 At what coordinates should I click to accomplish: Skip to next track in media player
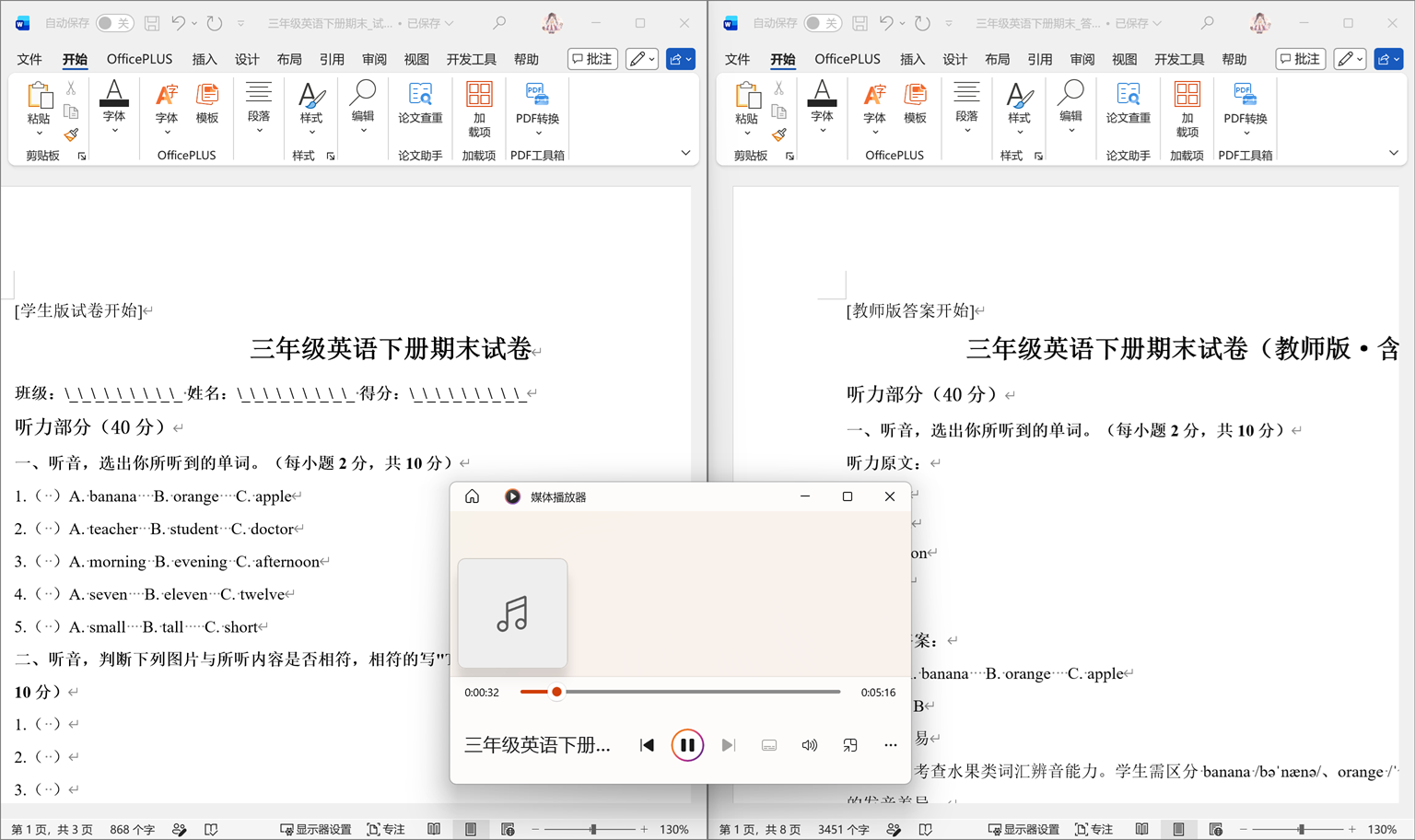point(728,745)
